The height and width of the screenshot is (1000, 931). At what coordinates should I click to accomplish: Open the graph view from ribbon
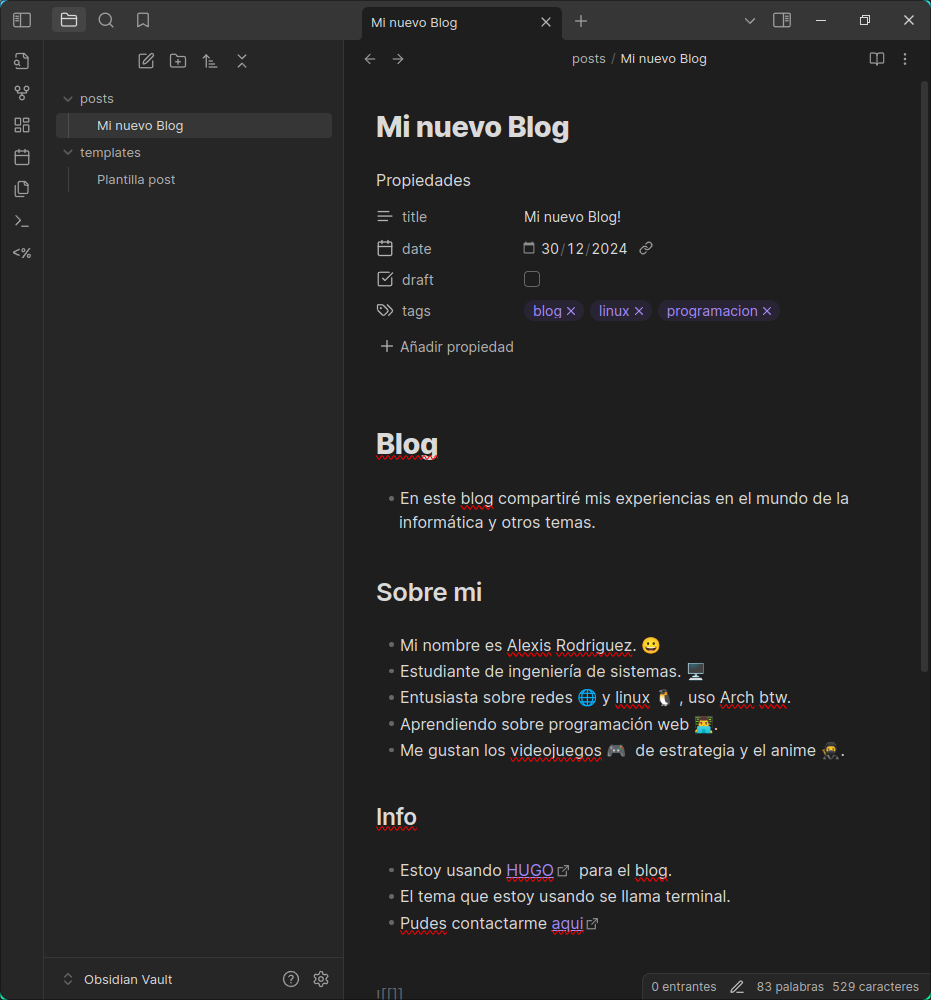coord(21,93)
